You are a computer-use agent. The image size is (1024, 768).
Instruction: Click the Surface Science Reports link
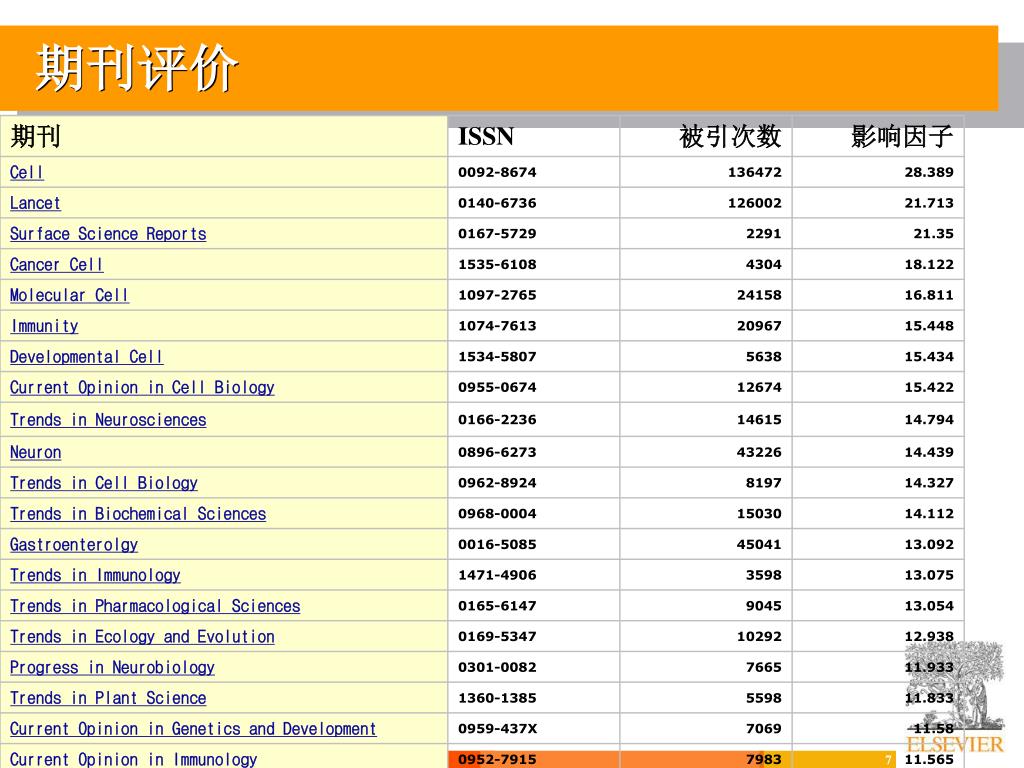coord(108,234)
